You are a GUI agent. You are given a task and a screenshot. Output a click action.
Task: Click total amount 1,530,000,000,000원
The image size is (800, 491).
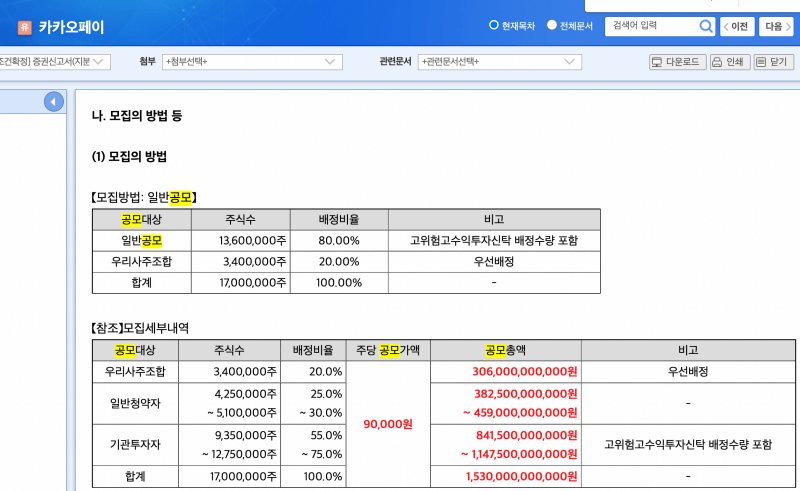521,477
